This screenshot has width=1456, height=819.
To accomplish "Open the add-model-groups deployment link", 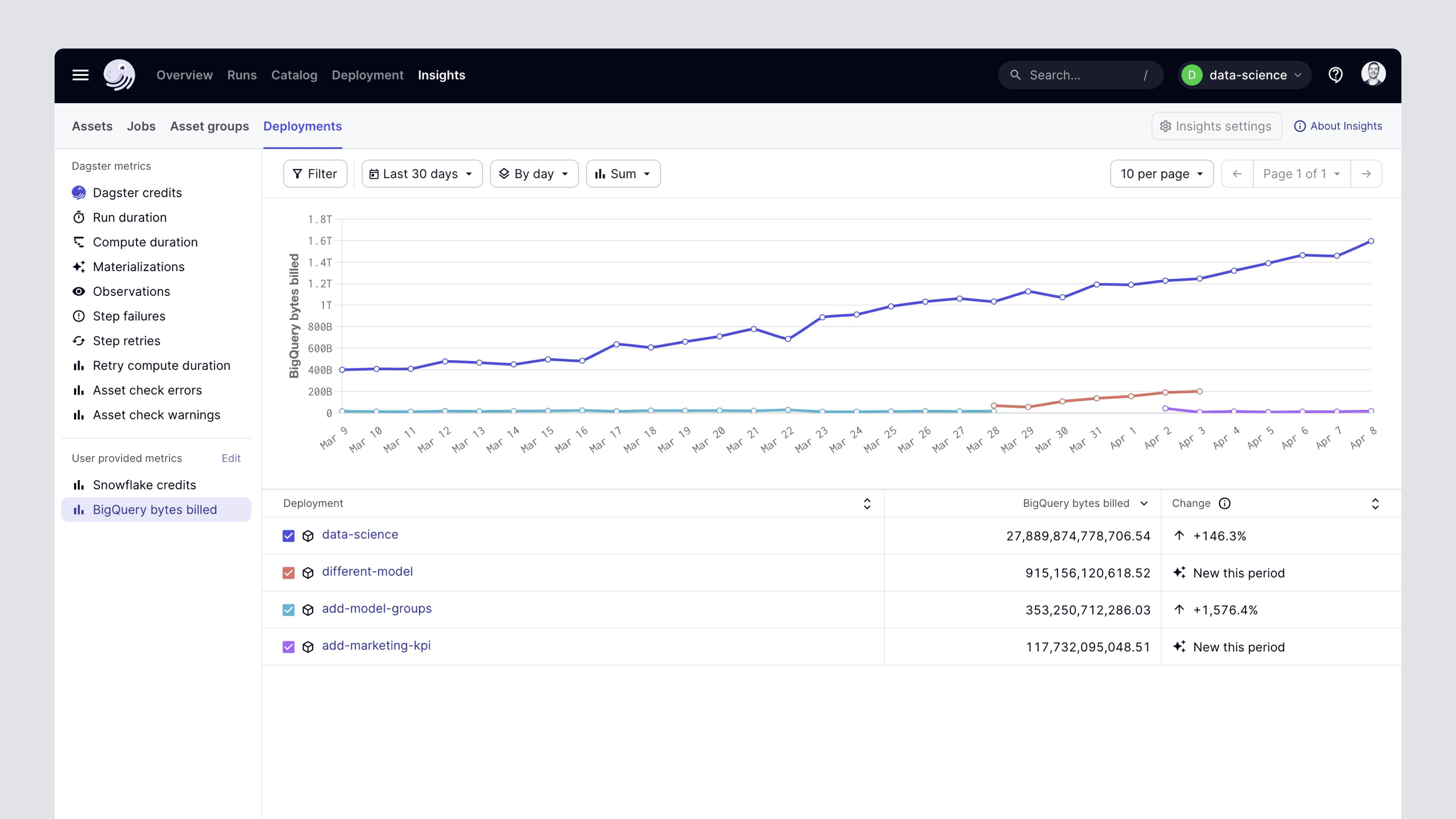I will click(x=377, y=609).
